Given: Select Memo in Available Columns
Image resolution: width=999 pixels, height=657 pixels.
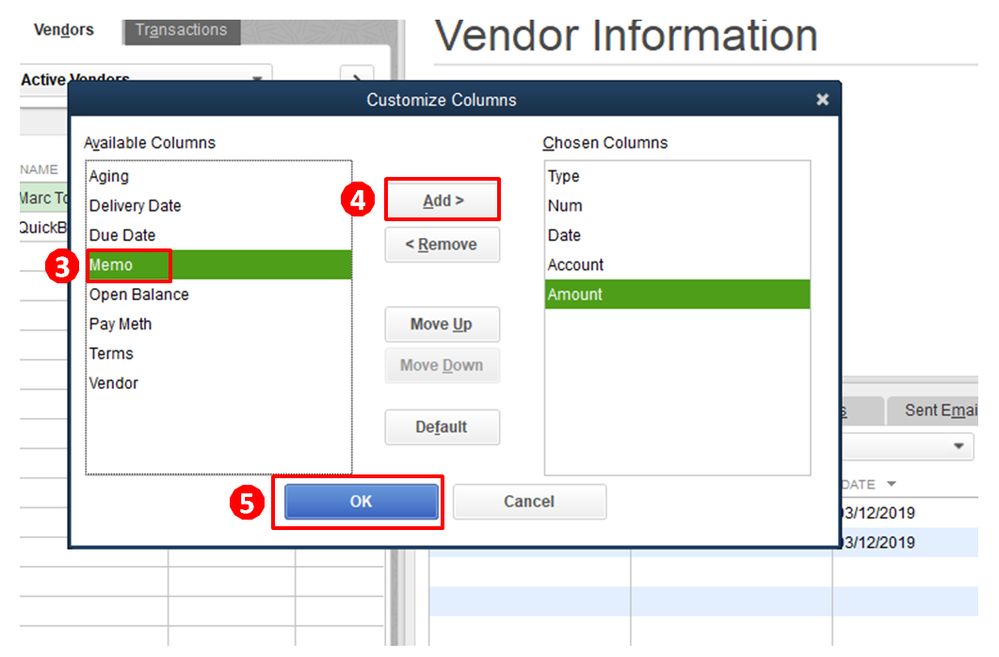Looking at the screenshot, I should point(219,265).
